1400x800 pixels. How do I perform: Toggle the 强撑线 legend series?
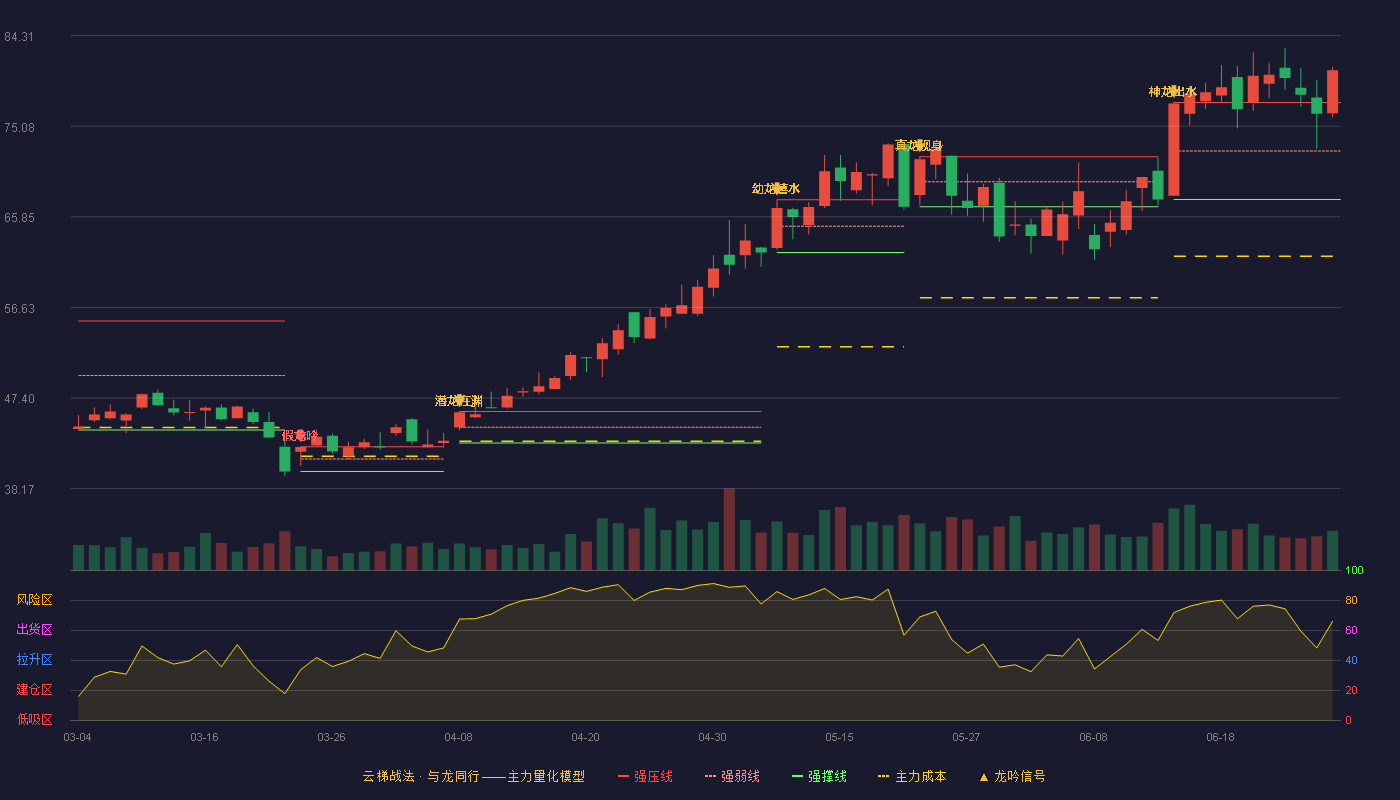[819, 776]
